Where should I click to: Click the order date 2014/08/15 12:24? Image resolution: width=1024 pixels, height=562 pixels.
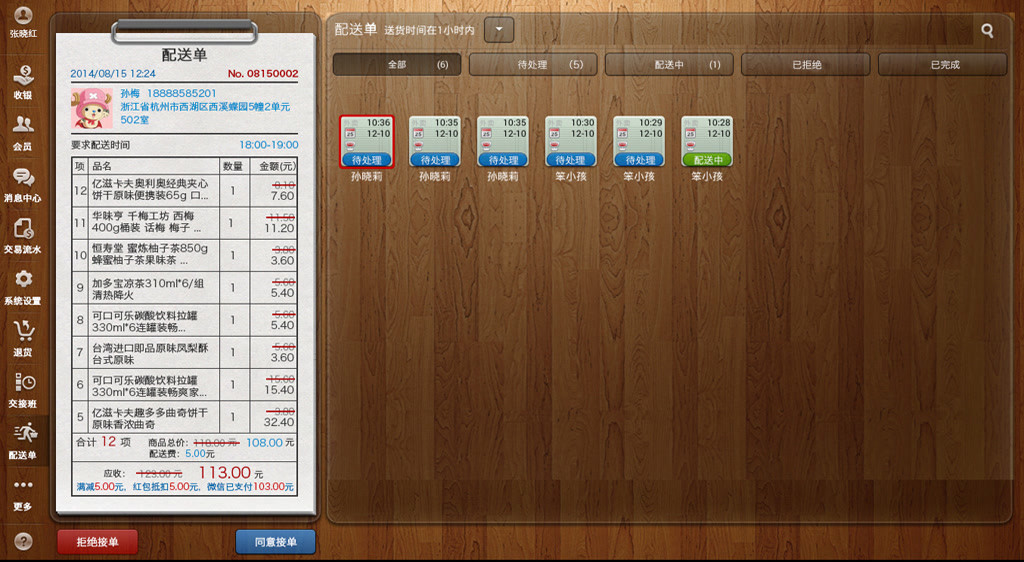pos(113,74)
